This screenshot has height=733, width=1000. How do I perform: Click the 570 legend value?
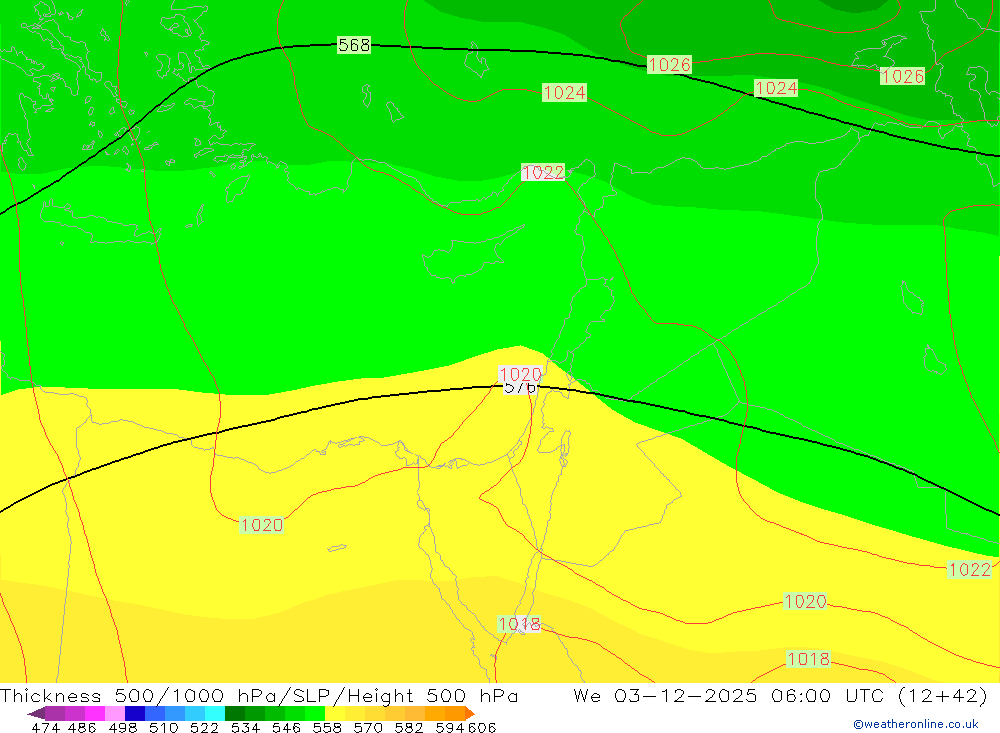367,727
